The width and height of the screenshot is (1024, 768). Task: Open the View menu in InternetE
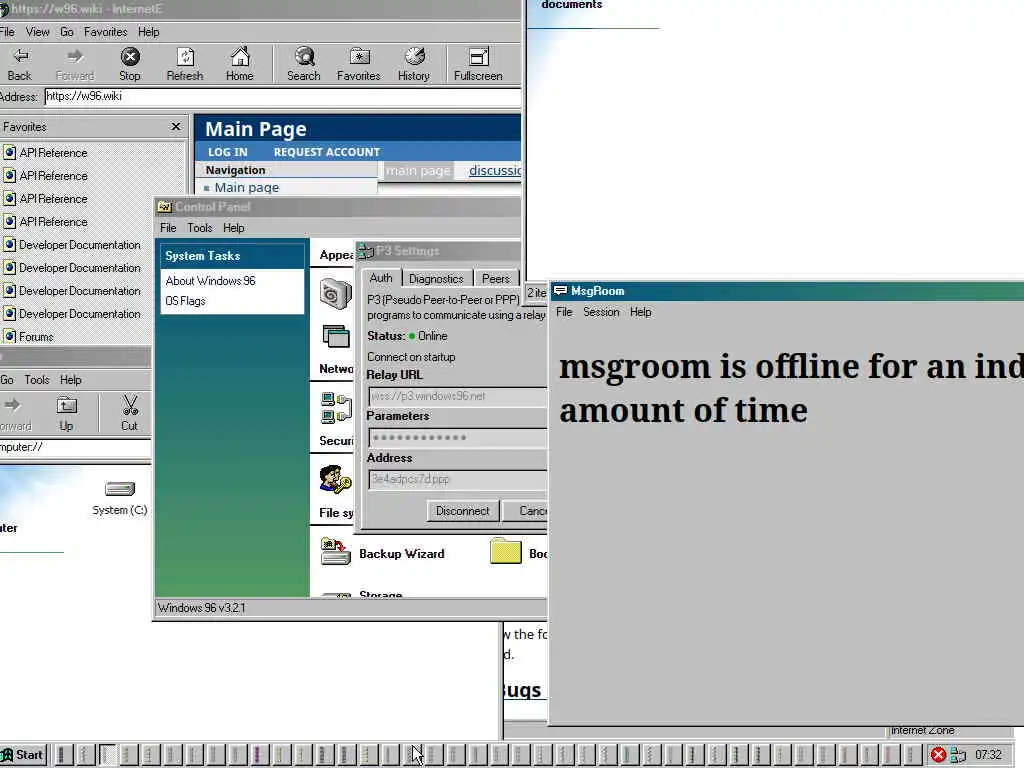click(x=37, y=32)
